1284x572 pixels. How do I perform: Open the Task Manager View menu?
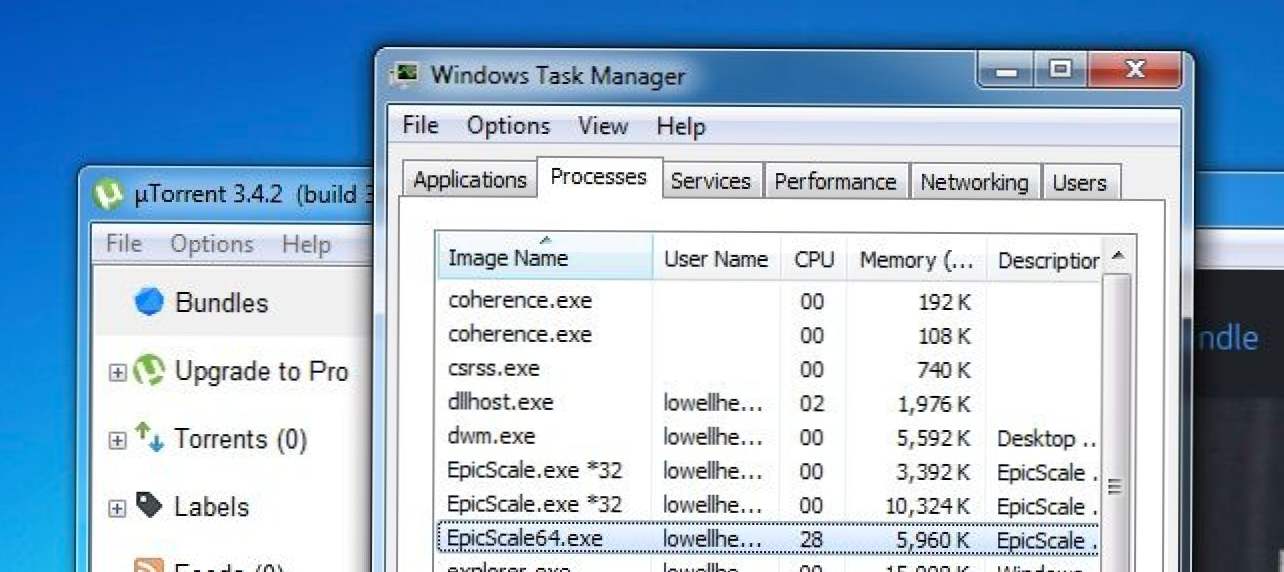(x=603, y=126)
